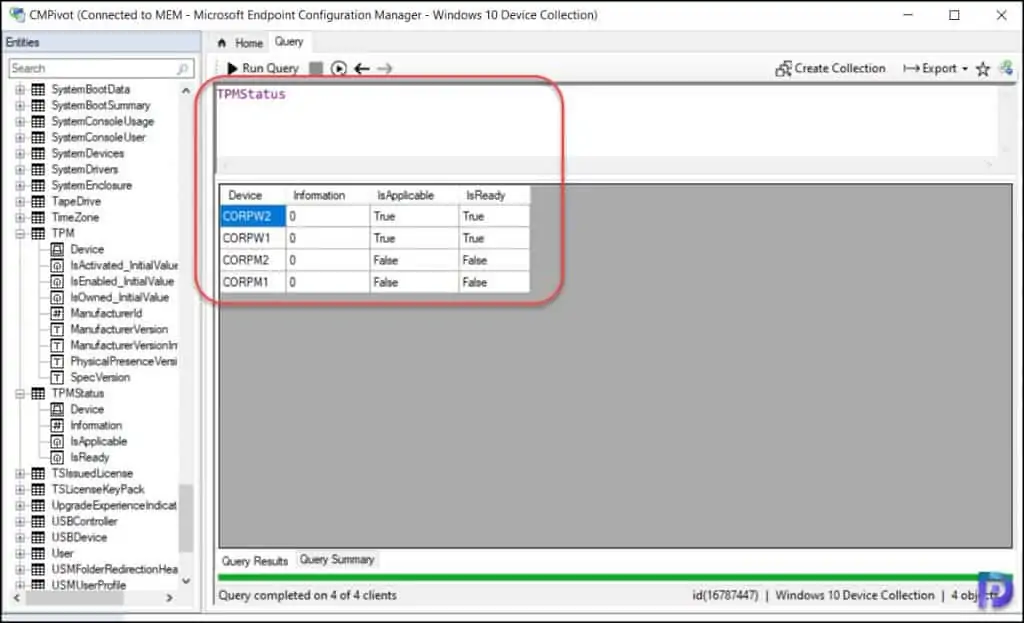
Task: Select USMFolderRedirectionHea entity
Action: [x=114, y=569]
